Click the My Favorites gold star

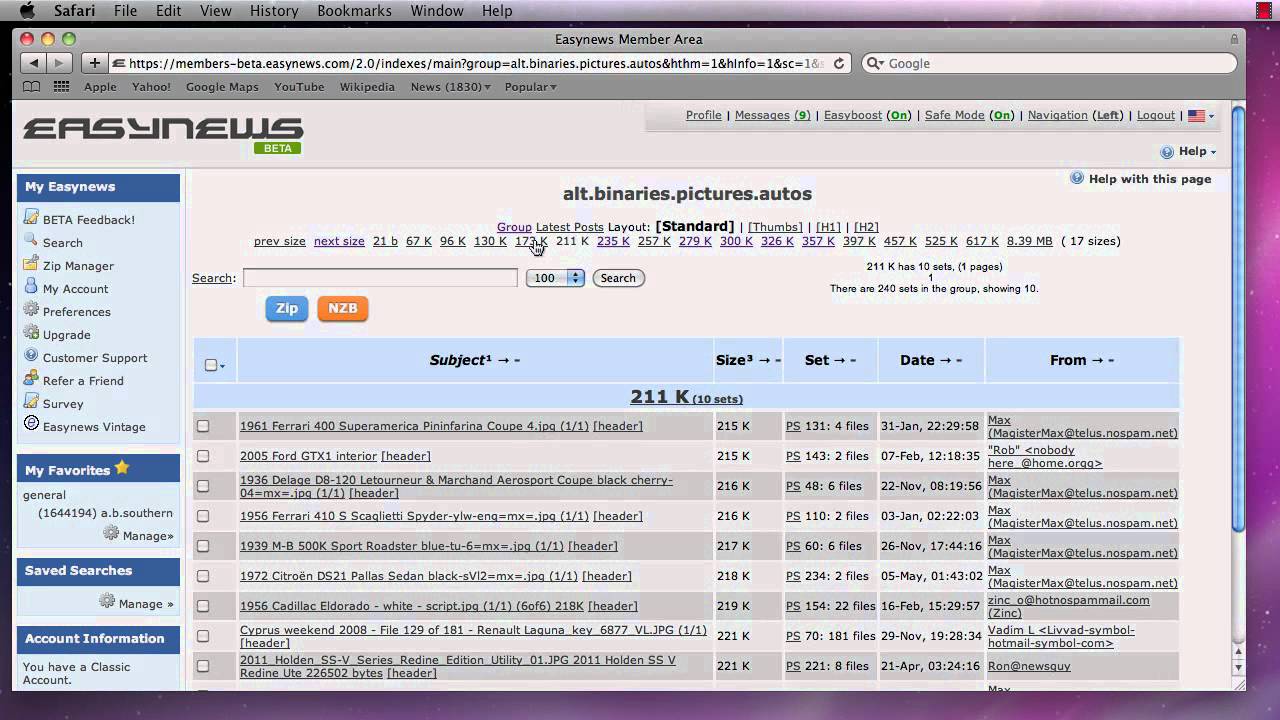tap(122, 468)
